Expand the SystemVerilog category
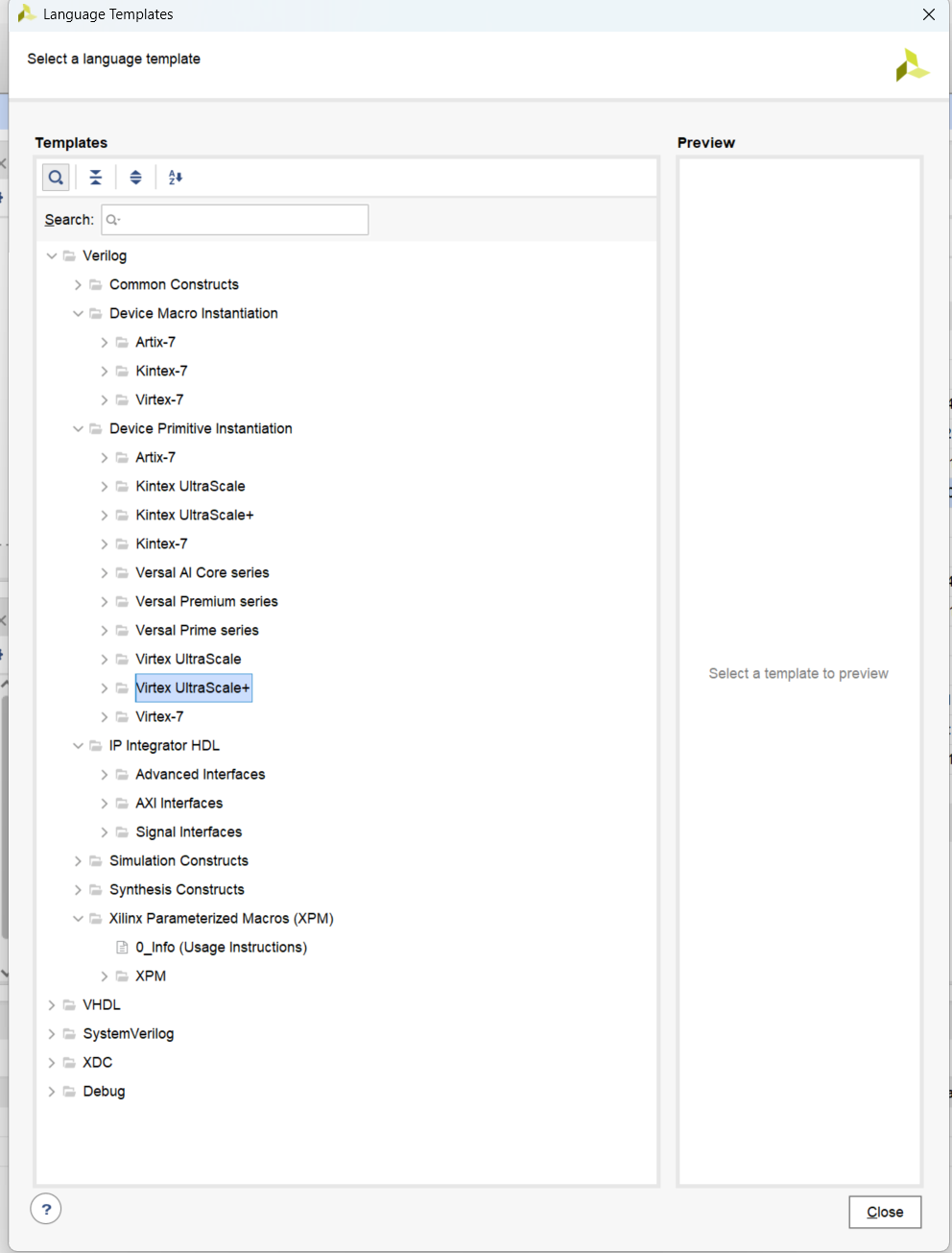The height and width of the screenshot is (1253, 952). [51, 1033]
